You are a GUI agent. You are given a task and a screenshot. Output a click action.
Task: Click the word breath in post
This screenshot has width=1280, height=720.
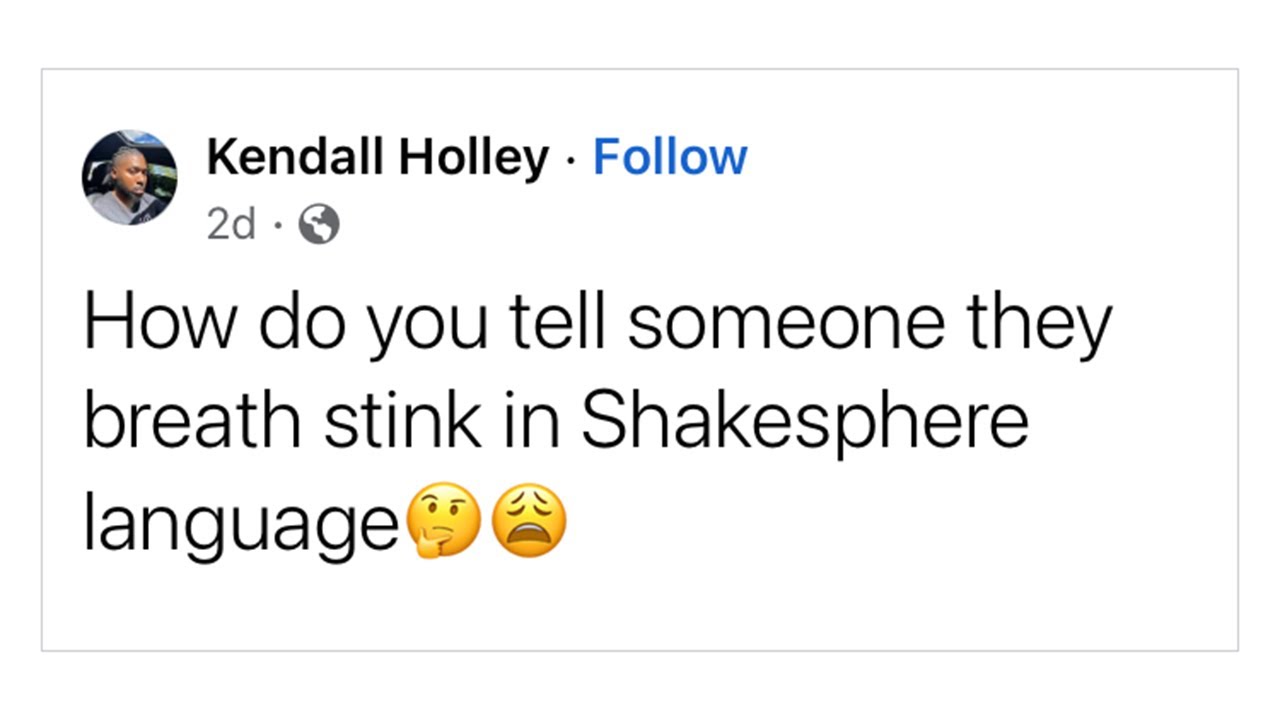pyautogui.click(x=191, y=423)
